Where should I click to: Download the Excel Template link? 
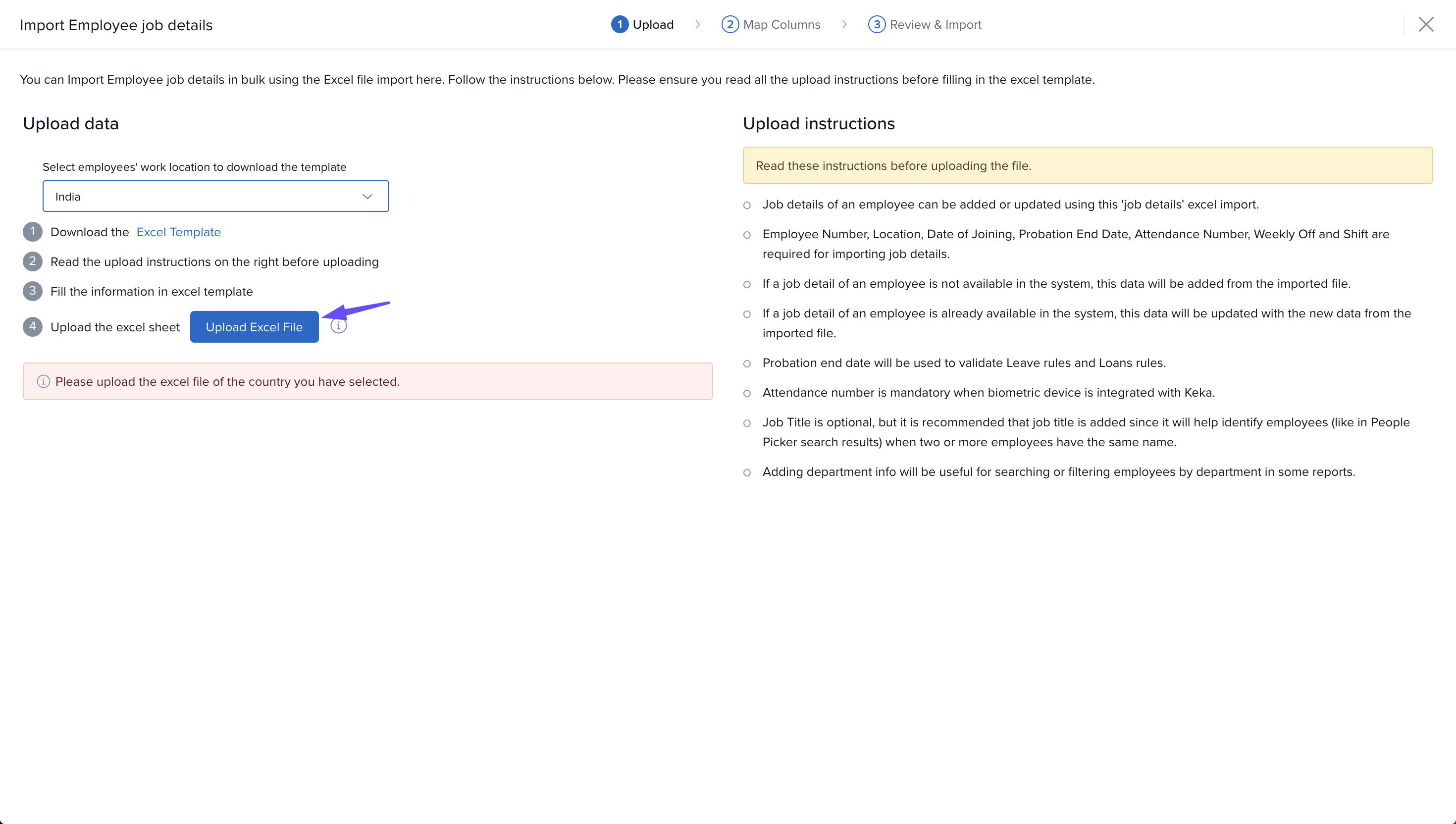pyautogui.click(x=178, y=232)
